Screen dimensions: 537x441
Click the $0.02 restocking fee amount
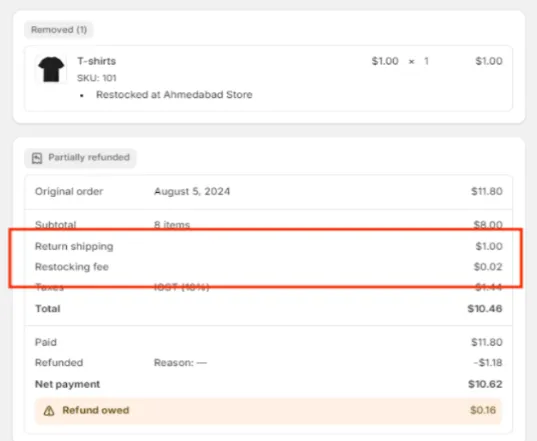488,267
